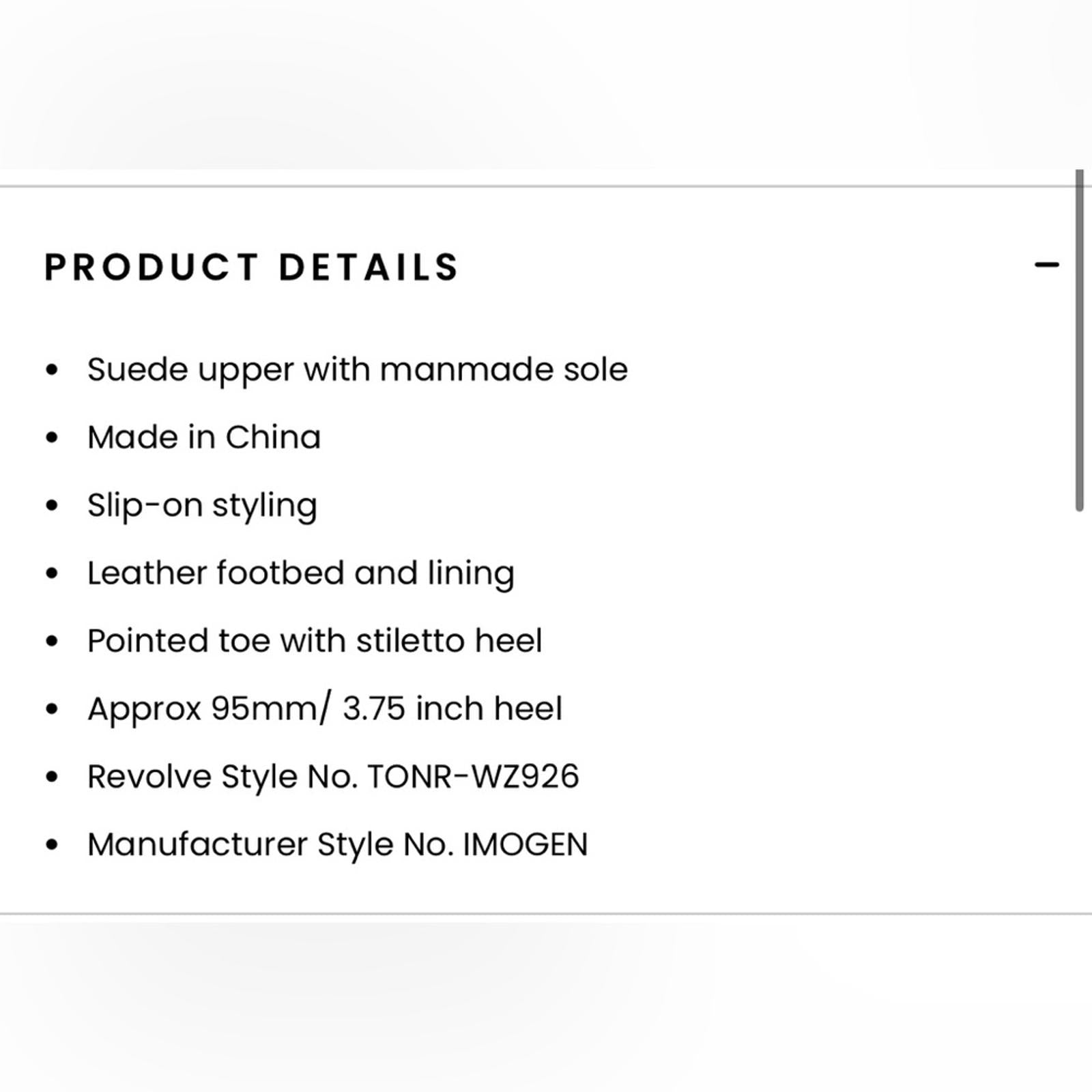Select the 'Suede upper with manmade sole' line
Image resolution: width=1092 pixels, height=1092 pixels.
(x=357, y=370)
